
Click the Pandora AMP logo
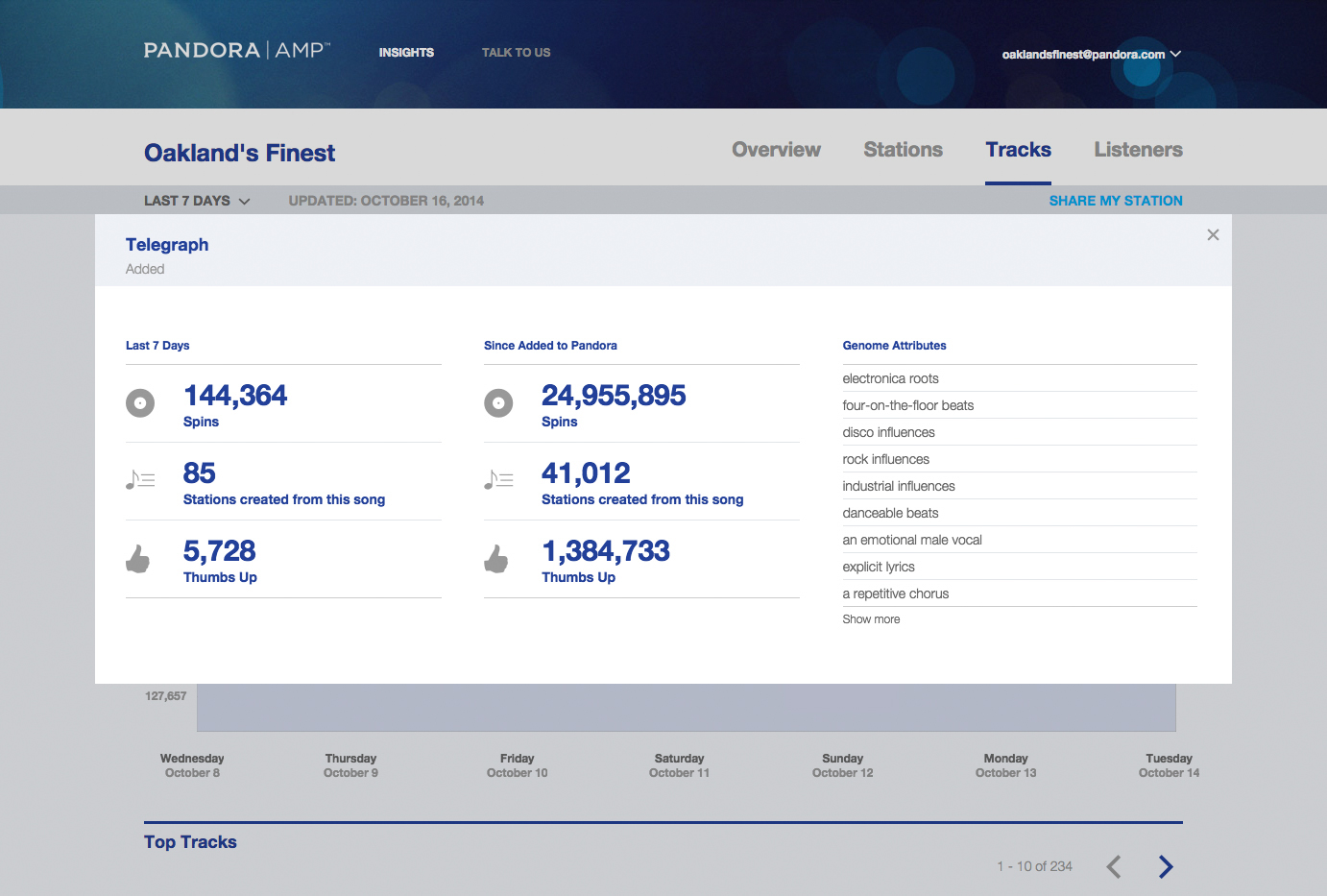coord(237,50)
